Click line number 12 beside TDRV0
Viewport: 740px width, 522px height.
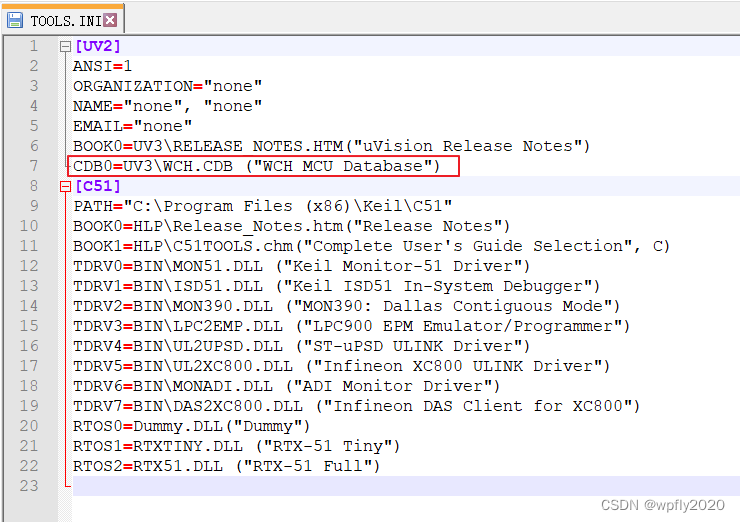(29, 266)
